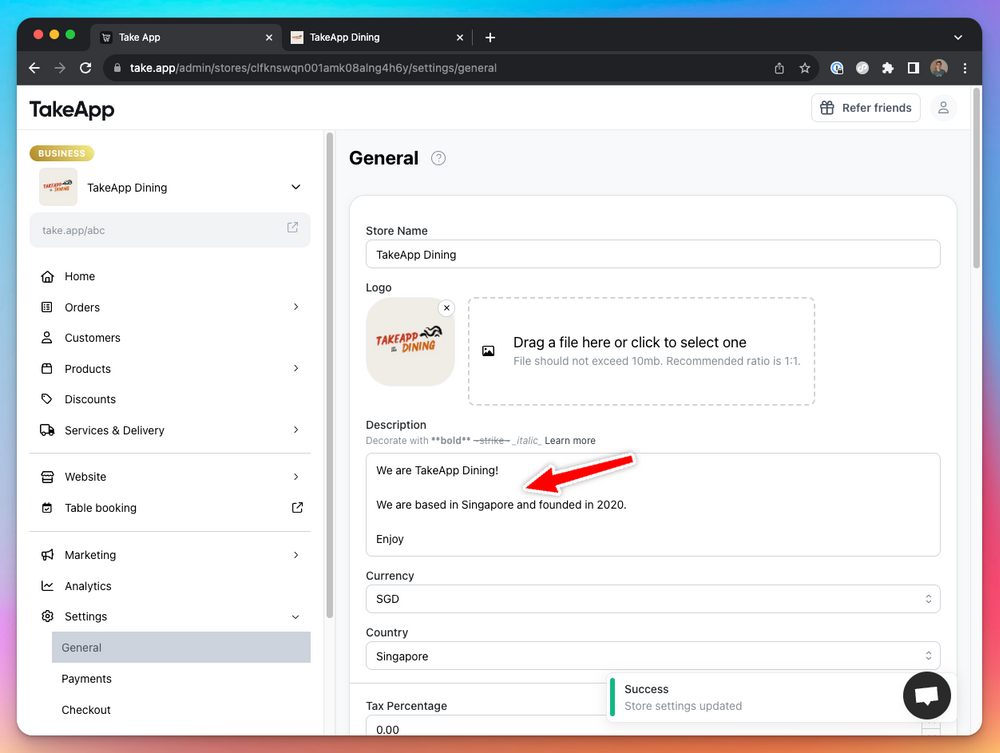1000x753 pixels.
Task: Click the browser back arrow
Action: 34,68
